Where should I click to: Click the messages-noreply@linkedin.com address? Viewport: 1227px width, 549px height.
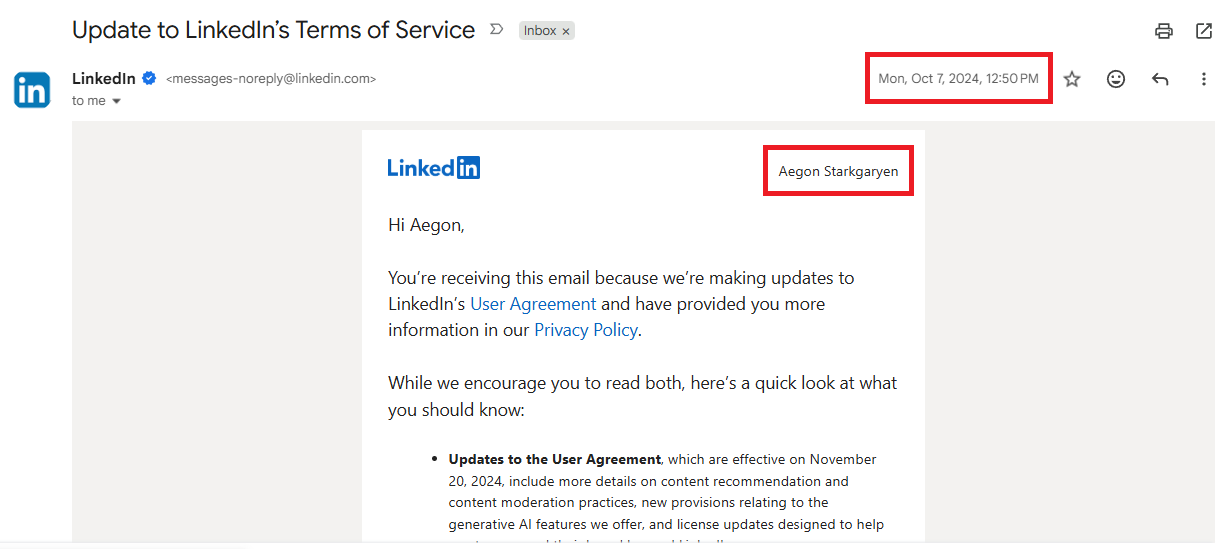(x=271, y=78)
